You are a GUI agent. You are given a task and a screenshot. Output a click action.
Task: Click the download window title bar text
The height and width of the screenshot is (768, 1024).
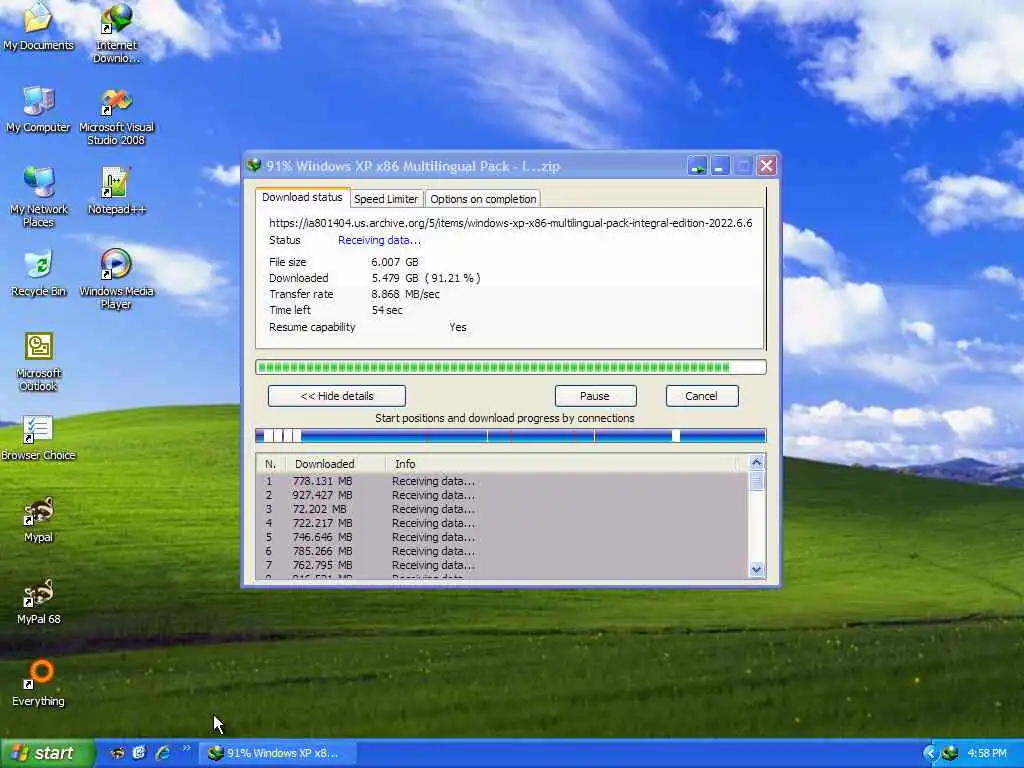point(413,166)
